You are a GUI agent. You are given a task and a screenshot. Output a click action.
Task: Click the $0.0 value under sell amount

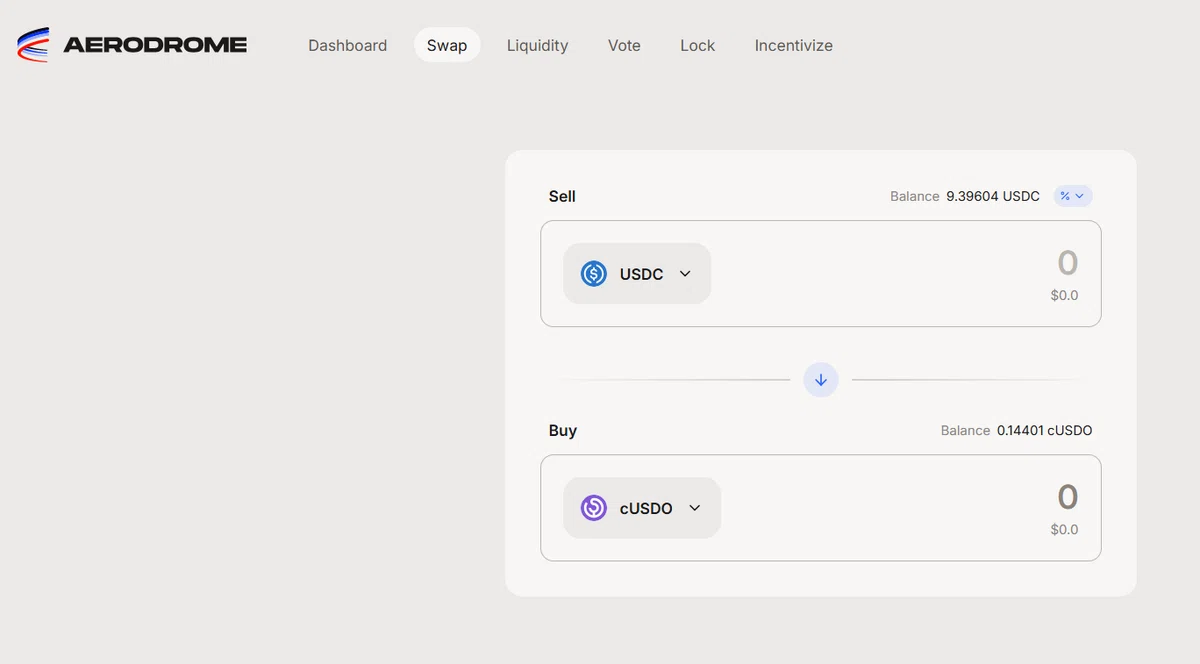tap(1064, 295)
